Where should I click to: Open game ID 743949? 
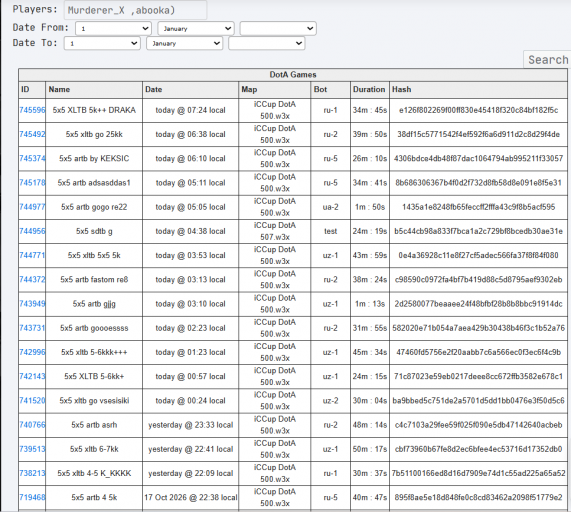point(32,304)
